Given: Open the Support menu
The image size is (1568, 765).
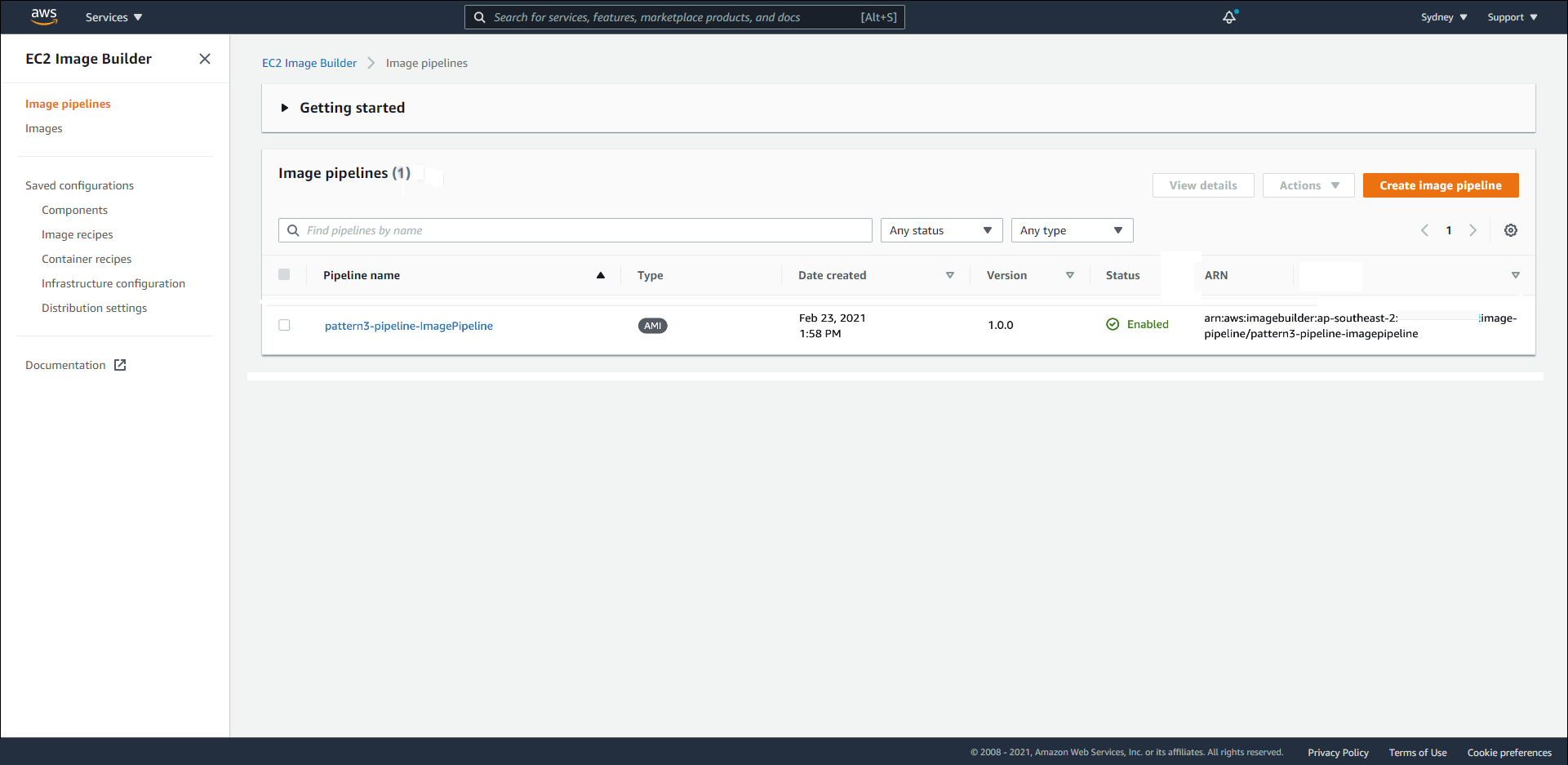Looking at the screenshot, I should 1512,17.
